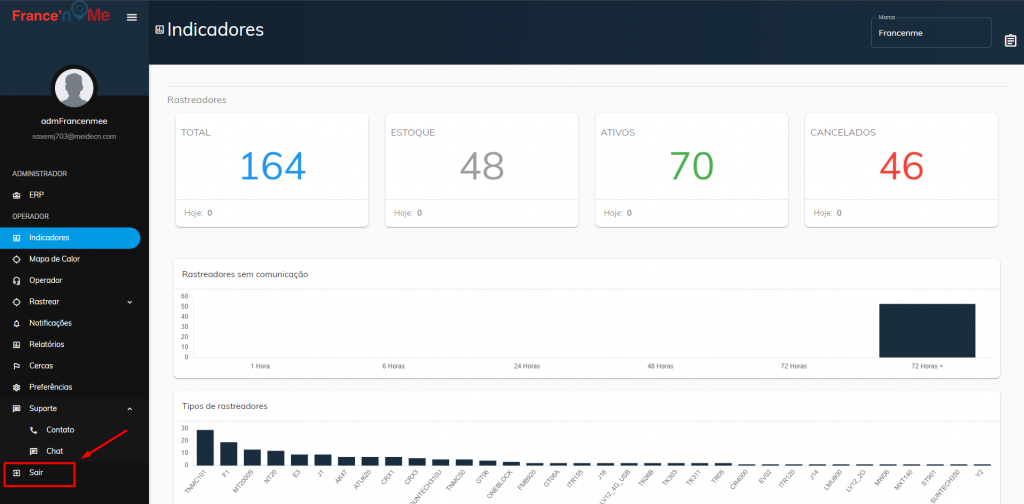Image resolution: width=1024 pixels, height=504 pixels.
Task: Click the Sair exit icon
Action: coord(16,473)
